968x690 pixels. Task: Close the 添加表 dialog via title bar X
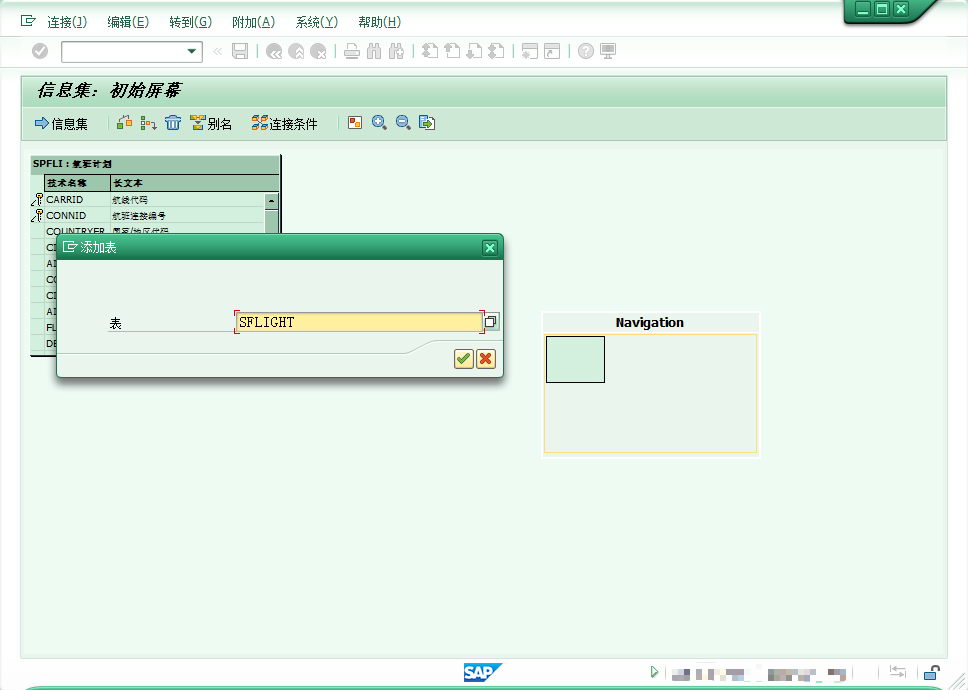490,248
